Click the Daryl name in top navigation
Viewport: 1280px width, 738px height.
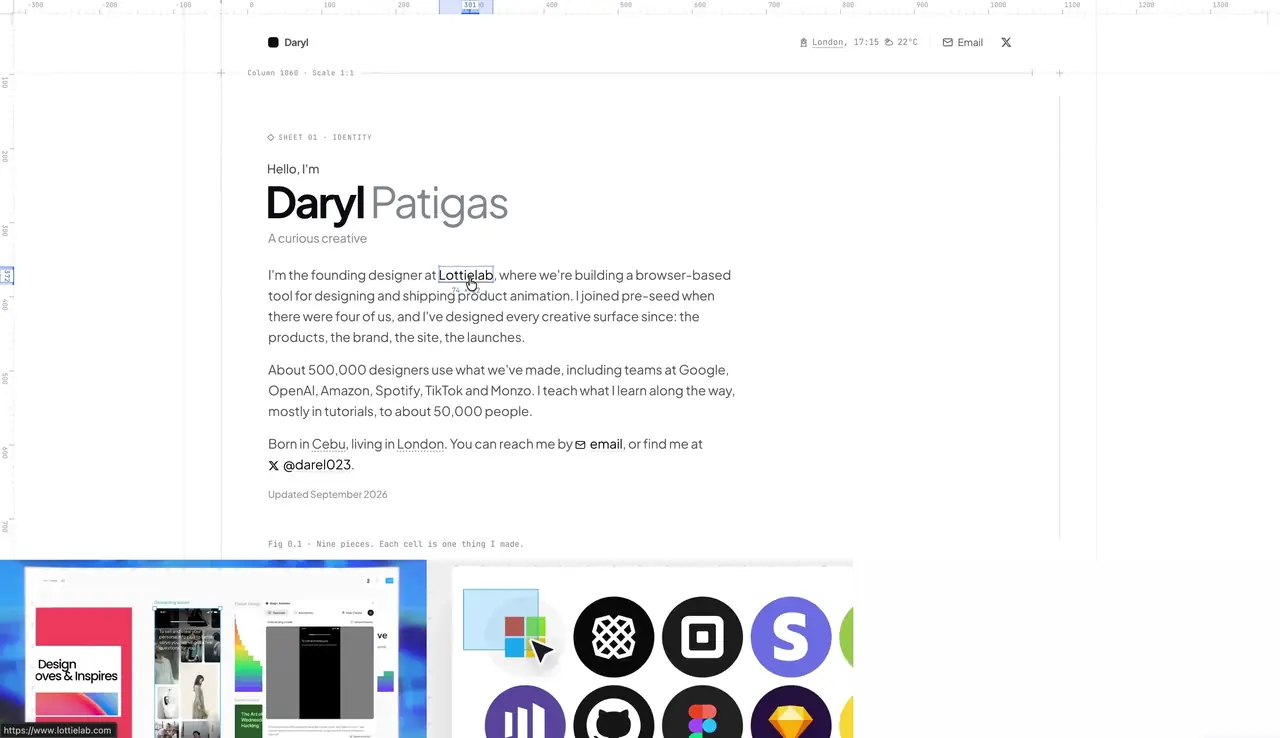click(x=296, y=43)
